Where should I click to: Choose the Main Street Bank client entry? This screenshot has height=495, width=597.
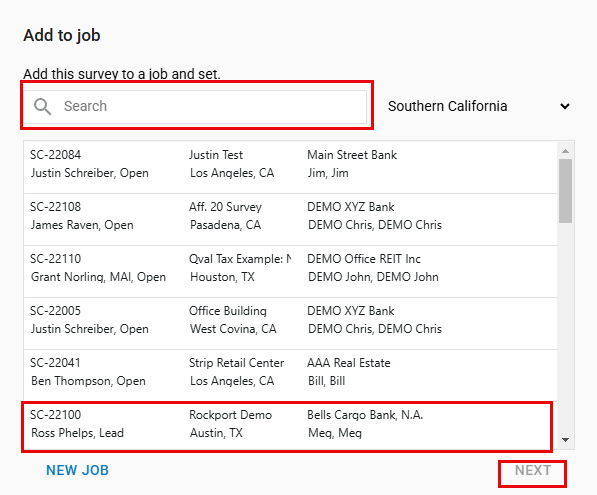tap(352, 155)
